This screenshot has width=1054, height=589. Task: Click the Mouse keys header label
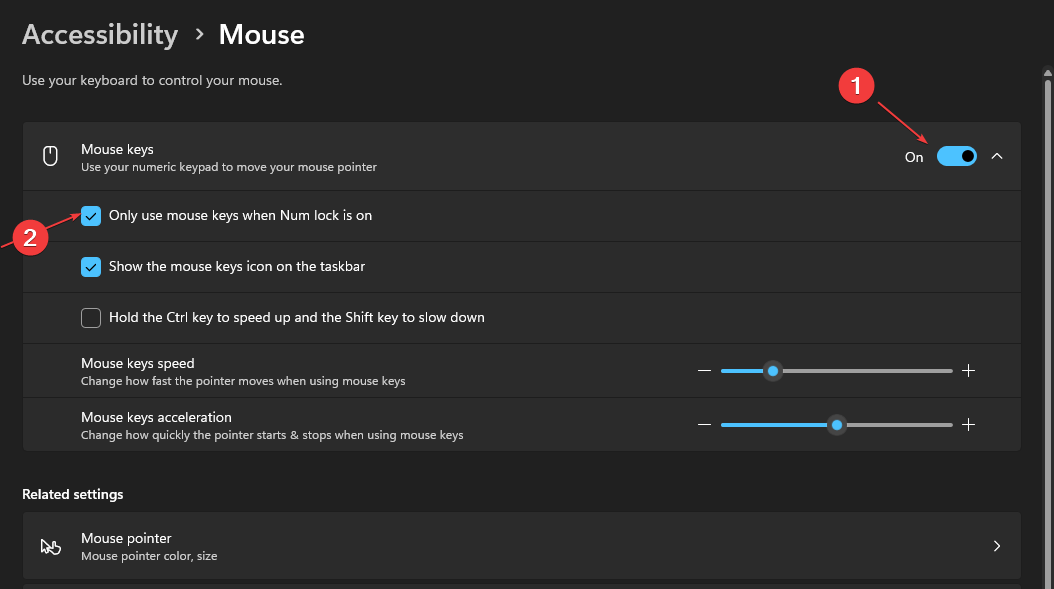click(117, 149)
